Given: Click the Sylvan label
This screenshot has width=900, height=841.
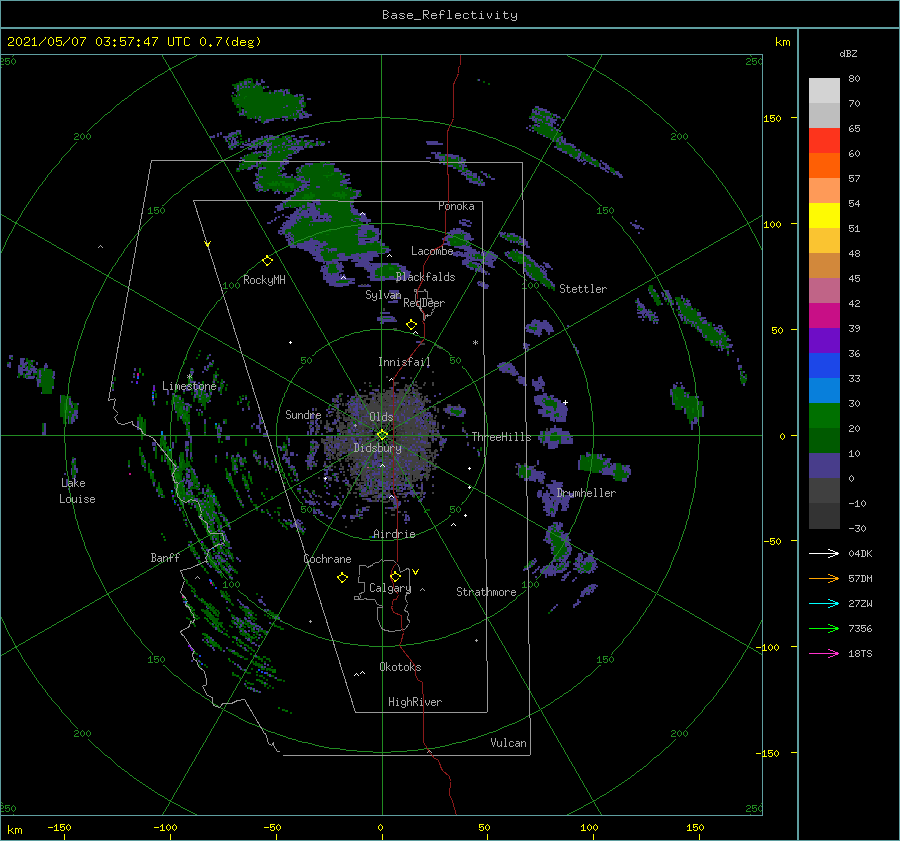Looking at the screenshot, I should [x=383, y=295].
